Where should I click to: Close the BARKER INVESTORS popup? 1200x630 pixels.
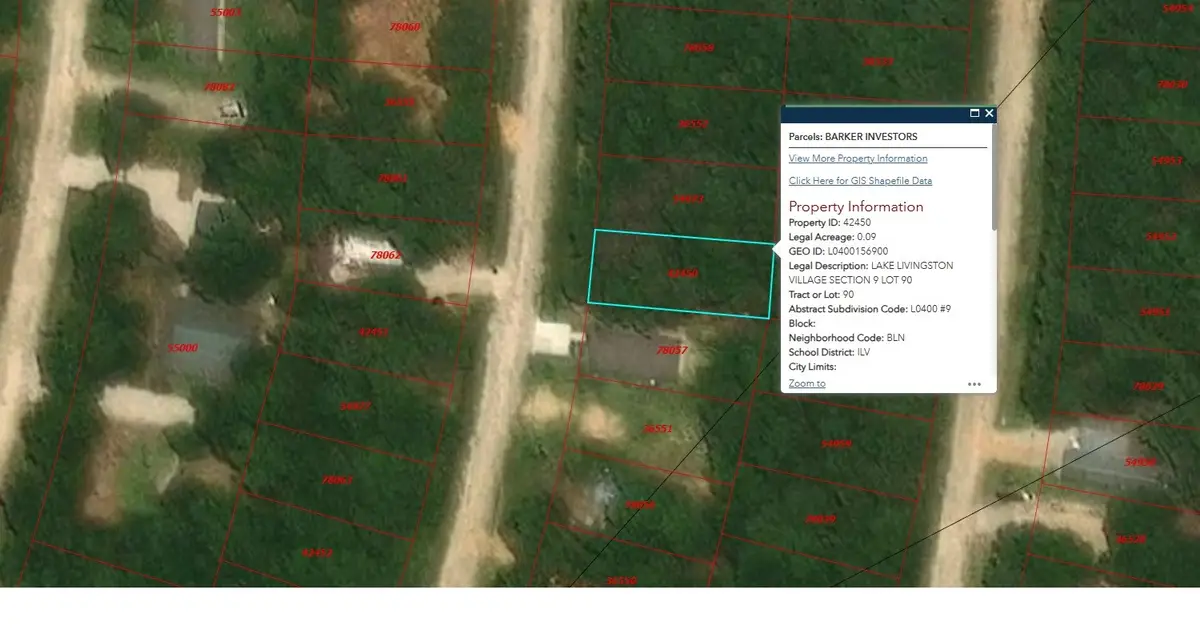(989, 114)
